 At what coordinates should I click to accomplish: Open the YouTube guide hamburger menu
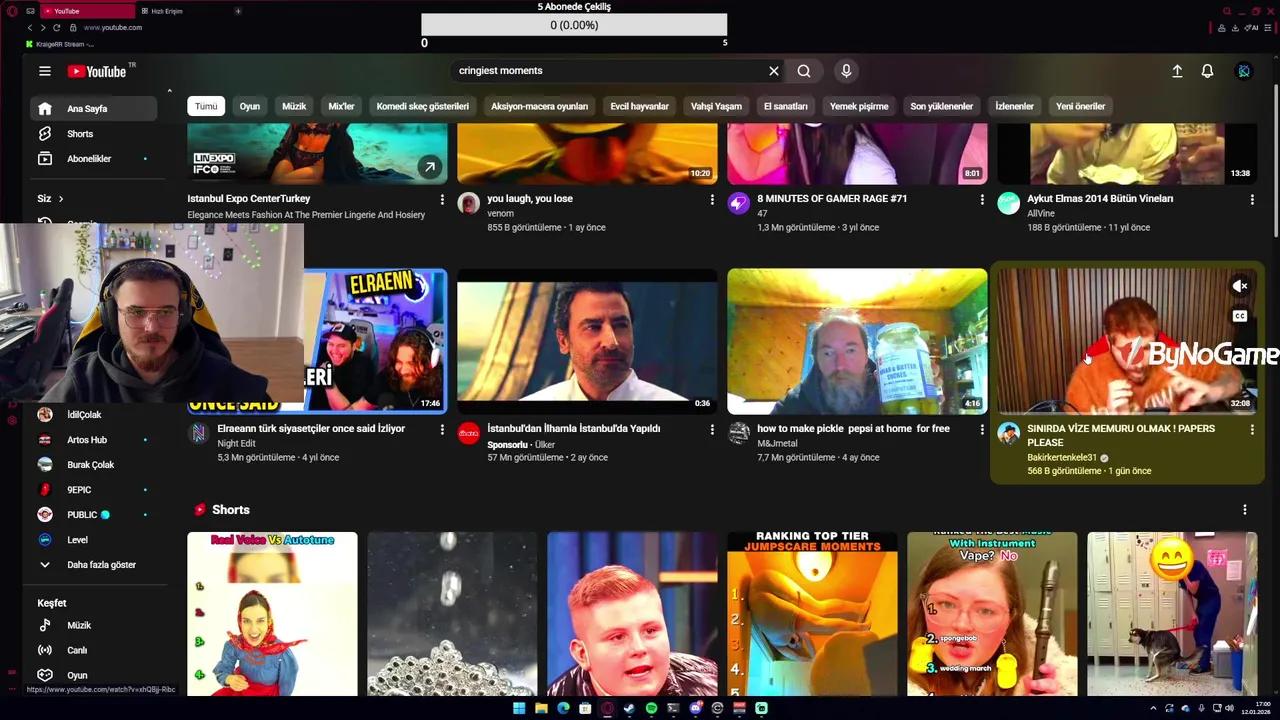point(45,71)
